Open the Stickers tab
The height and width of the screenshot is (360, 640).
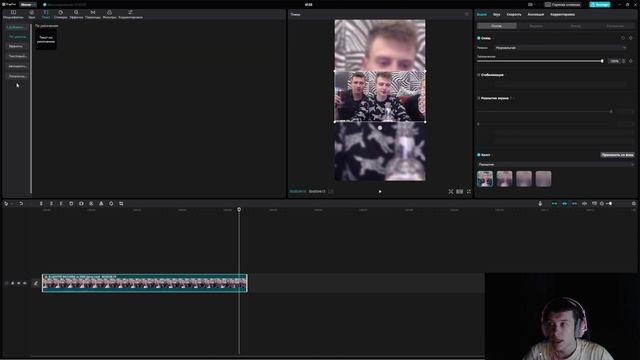pyautogui.click(x=60, y=14)
